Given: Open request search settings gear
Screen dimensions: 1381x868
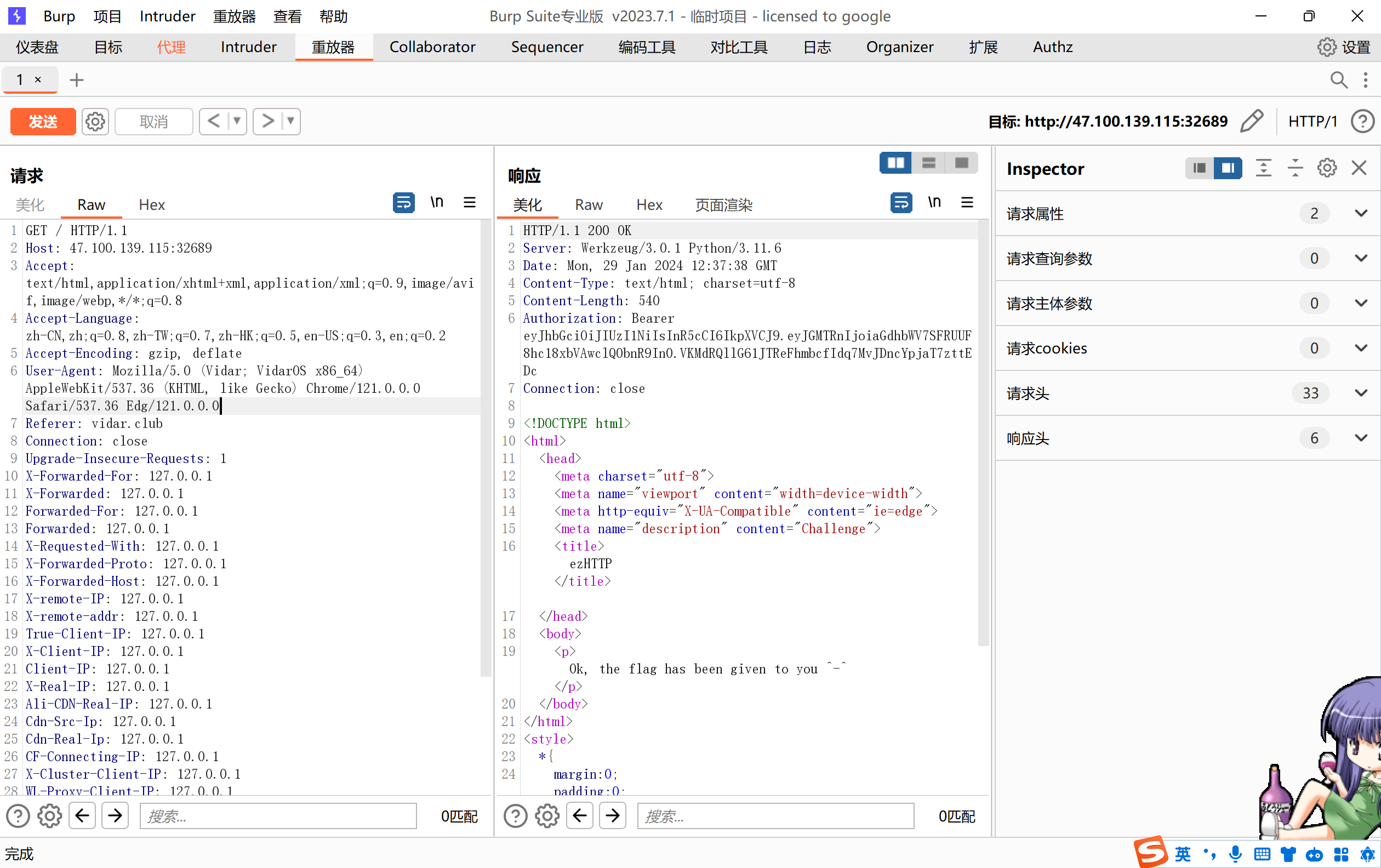Looking at the screenshot, I should click(x=49, y=816).
